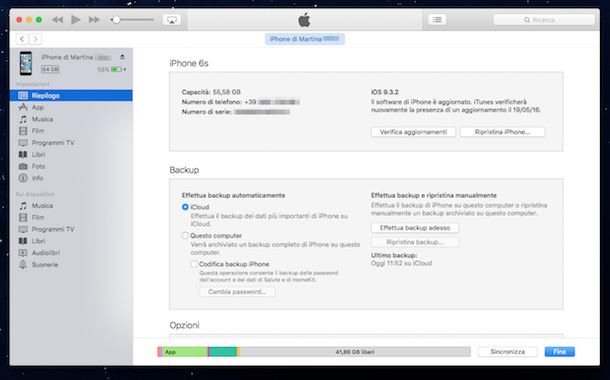
Task: Click the Cambia password button
Action: click(x=237, y=292)
